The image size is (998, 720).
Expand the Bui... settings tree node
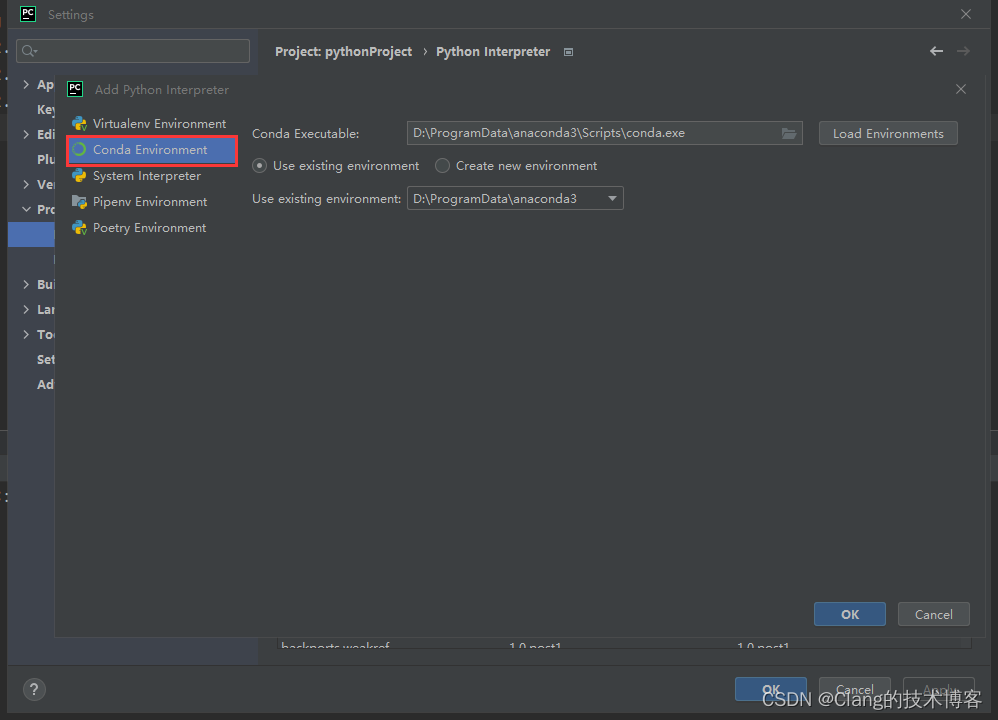(26, 284)
